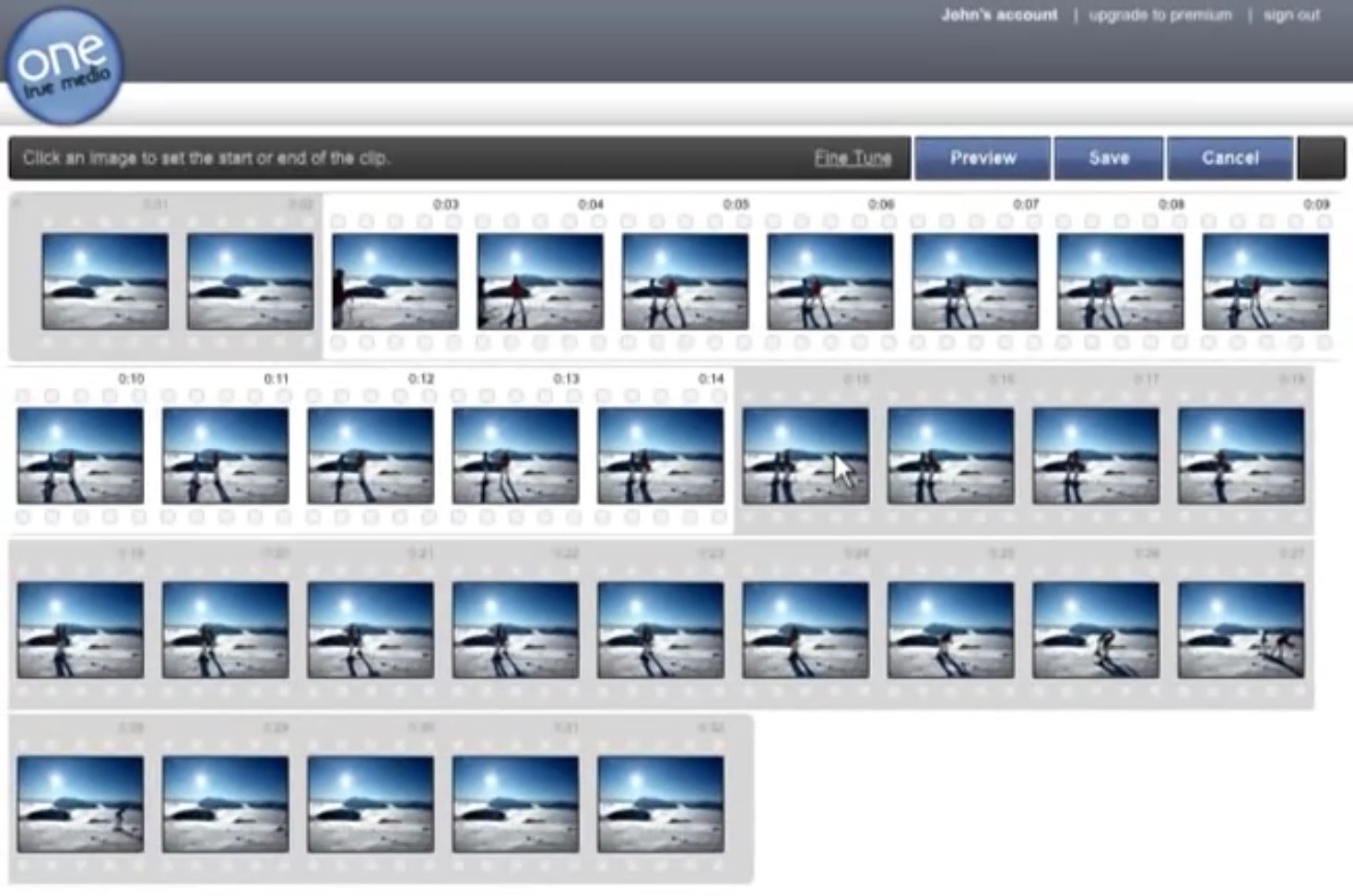
Task: Select the 0:14 frame thumbnail
Action: pos(661,455)
